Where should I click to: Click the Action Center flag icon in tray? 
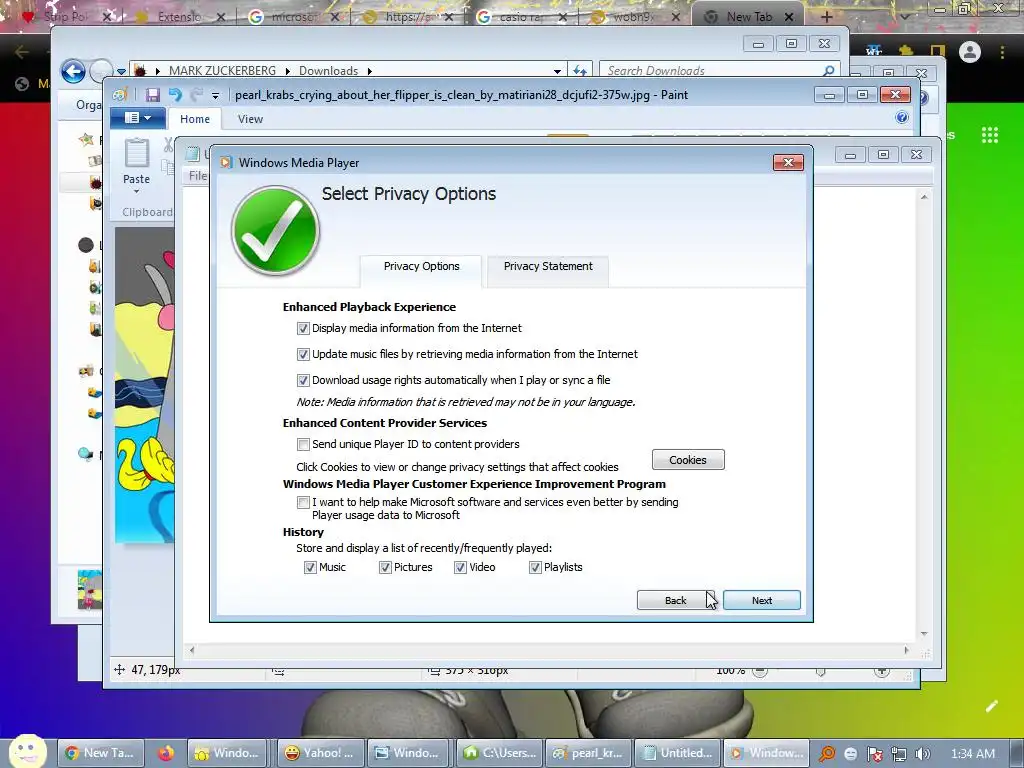click(x=874, y=754)
